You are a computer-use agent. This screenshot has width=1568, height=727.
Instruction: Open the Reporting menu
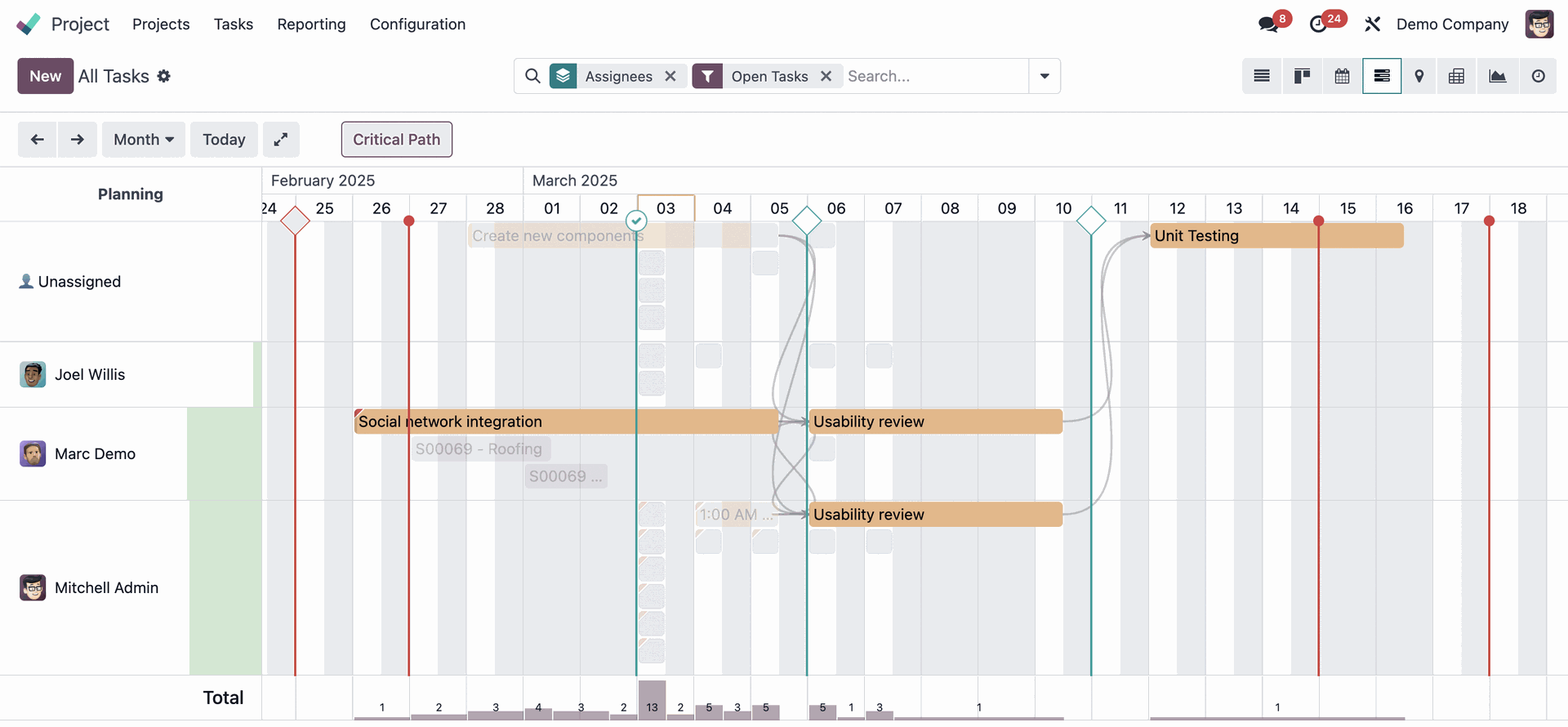click(x=311, y=25)
